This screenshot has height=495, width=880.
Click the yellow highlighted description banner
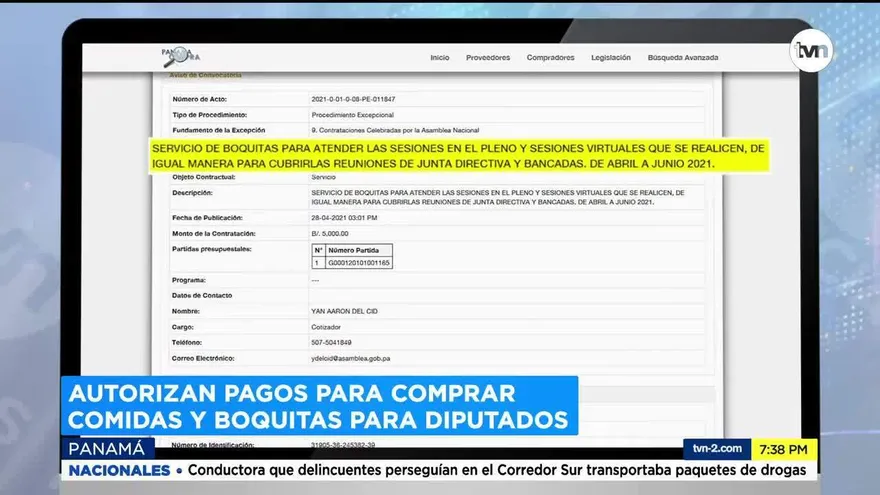point(459,156)
